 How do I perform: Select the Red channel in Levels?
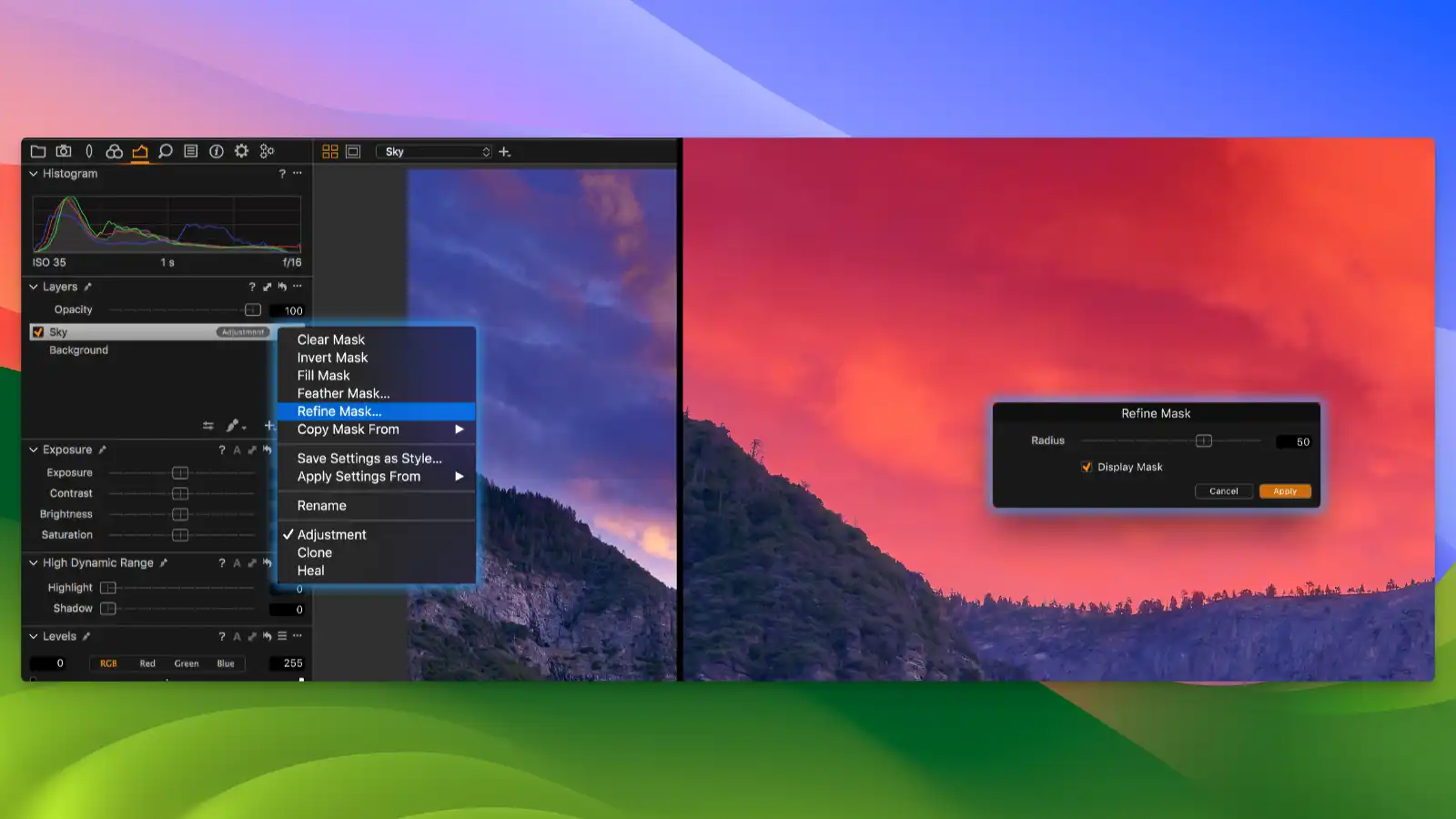click(147, 663)
